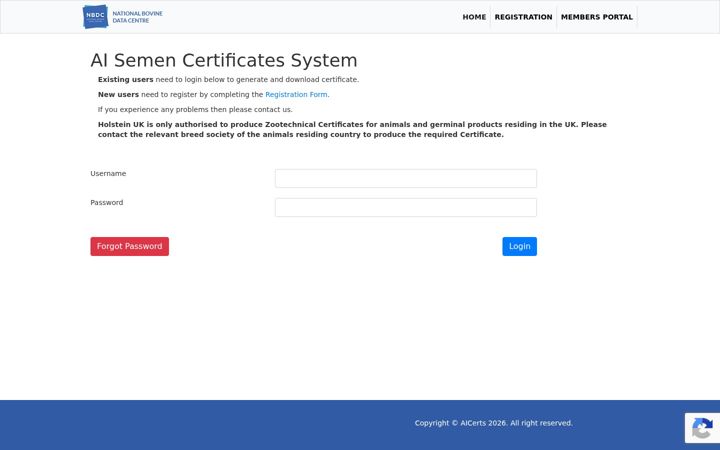720x450 pixels.
Task: Click the Copyright AICerts 2026 footer text
Action: tap(494, 423)
